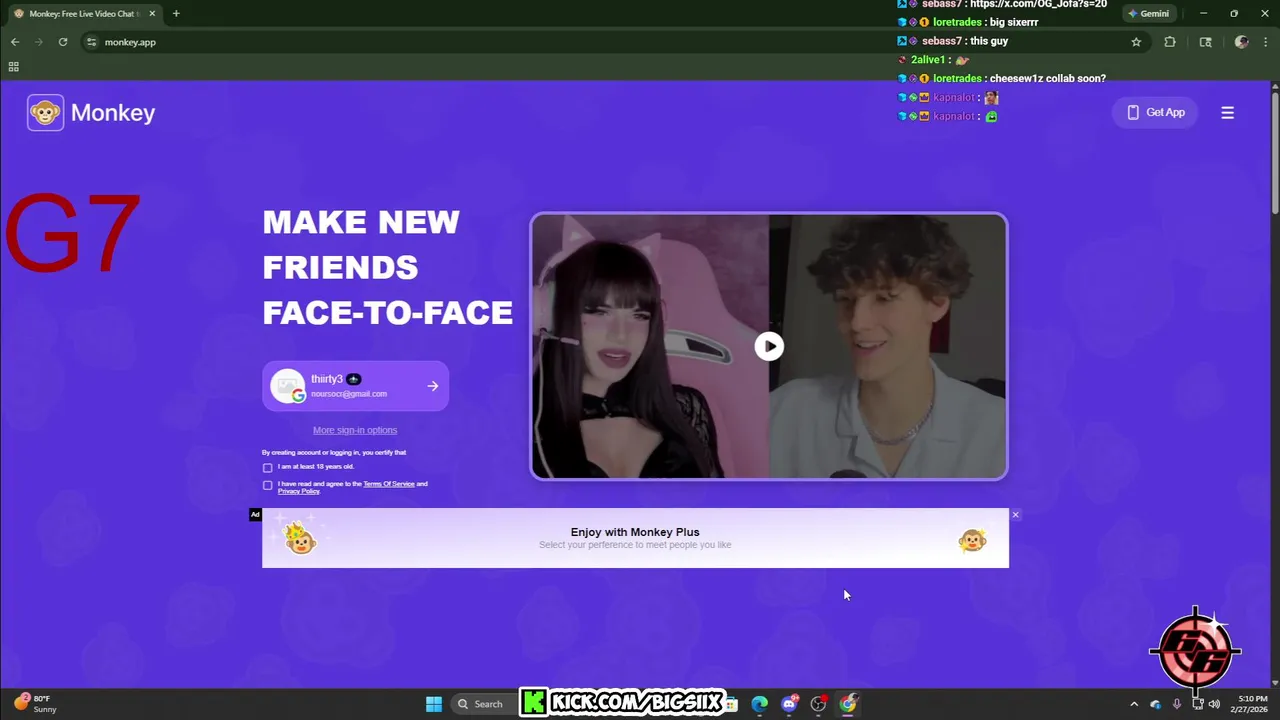The height and width of the screenshot is (720, 1280).
Task: Open Discord from taskbar
Action: 790,704
